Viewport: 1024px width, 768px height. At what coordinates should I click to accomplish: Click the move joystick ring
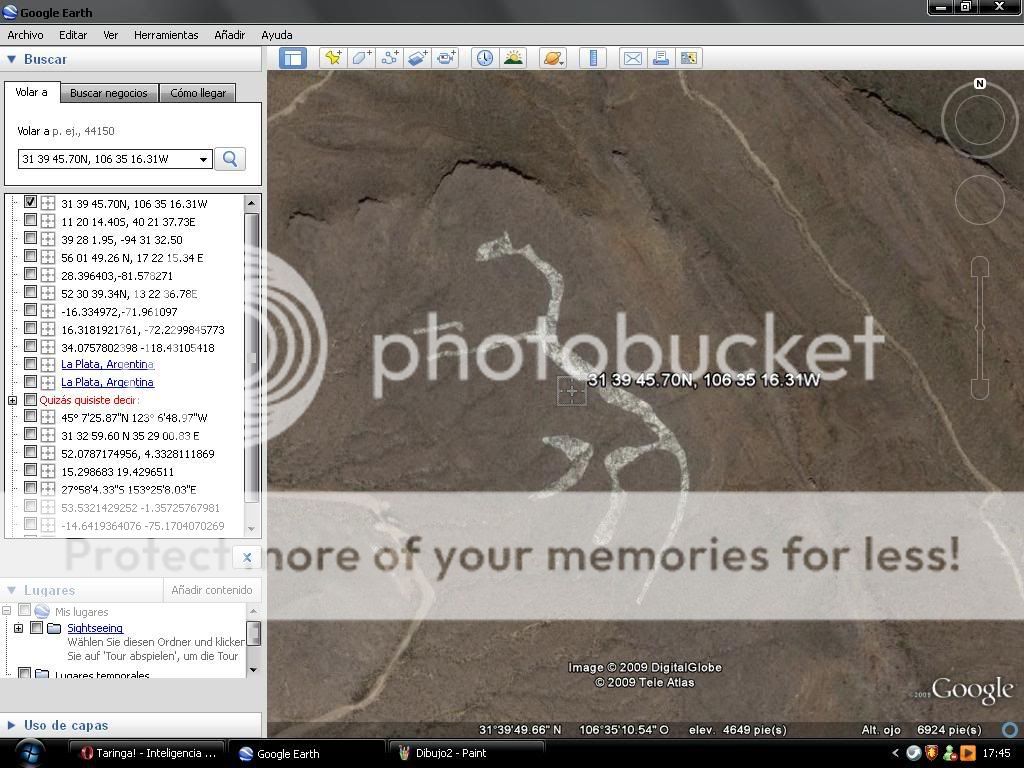point(980,200)
